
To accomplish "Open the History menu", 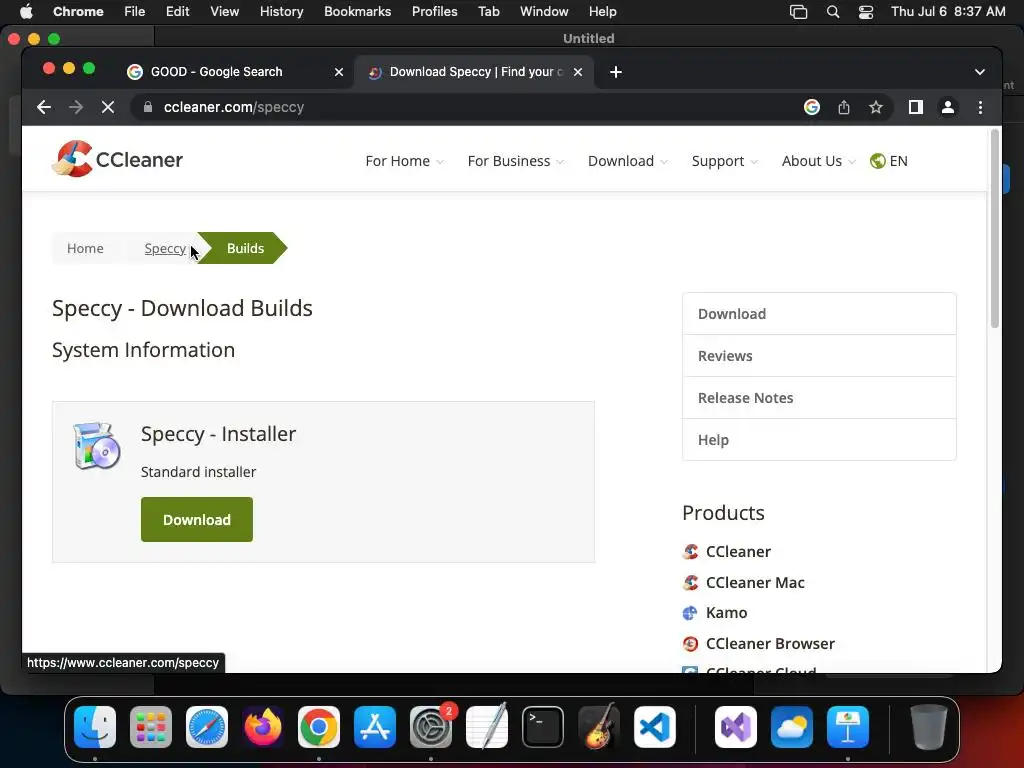I will click(x=281, y=12).
